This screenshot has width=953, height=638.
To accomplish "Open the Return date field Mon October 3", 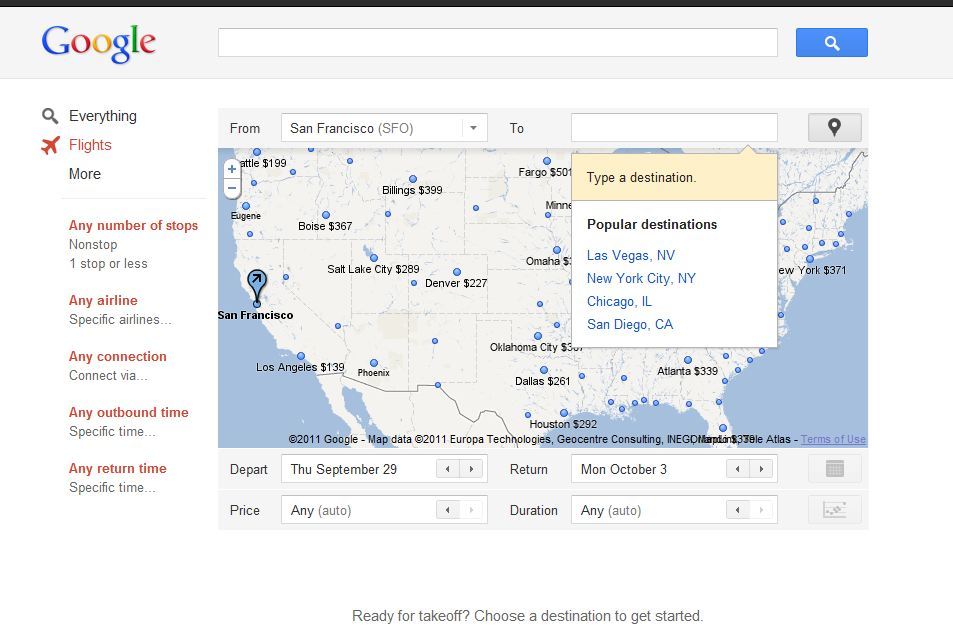I will (674, 469).
